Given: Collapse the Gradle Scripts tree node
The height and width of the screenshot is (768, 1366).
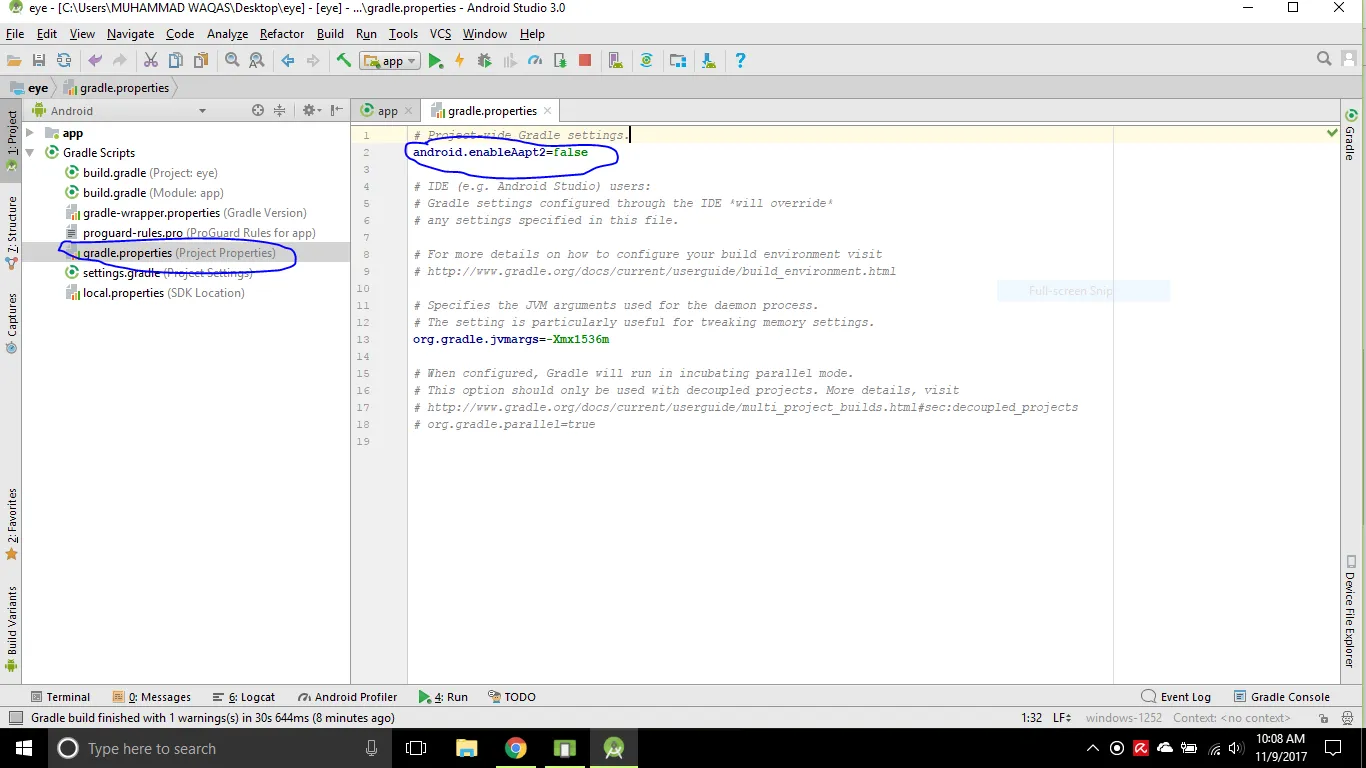Looking at the screenshot, I should [x=30, y=153].
